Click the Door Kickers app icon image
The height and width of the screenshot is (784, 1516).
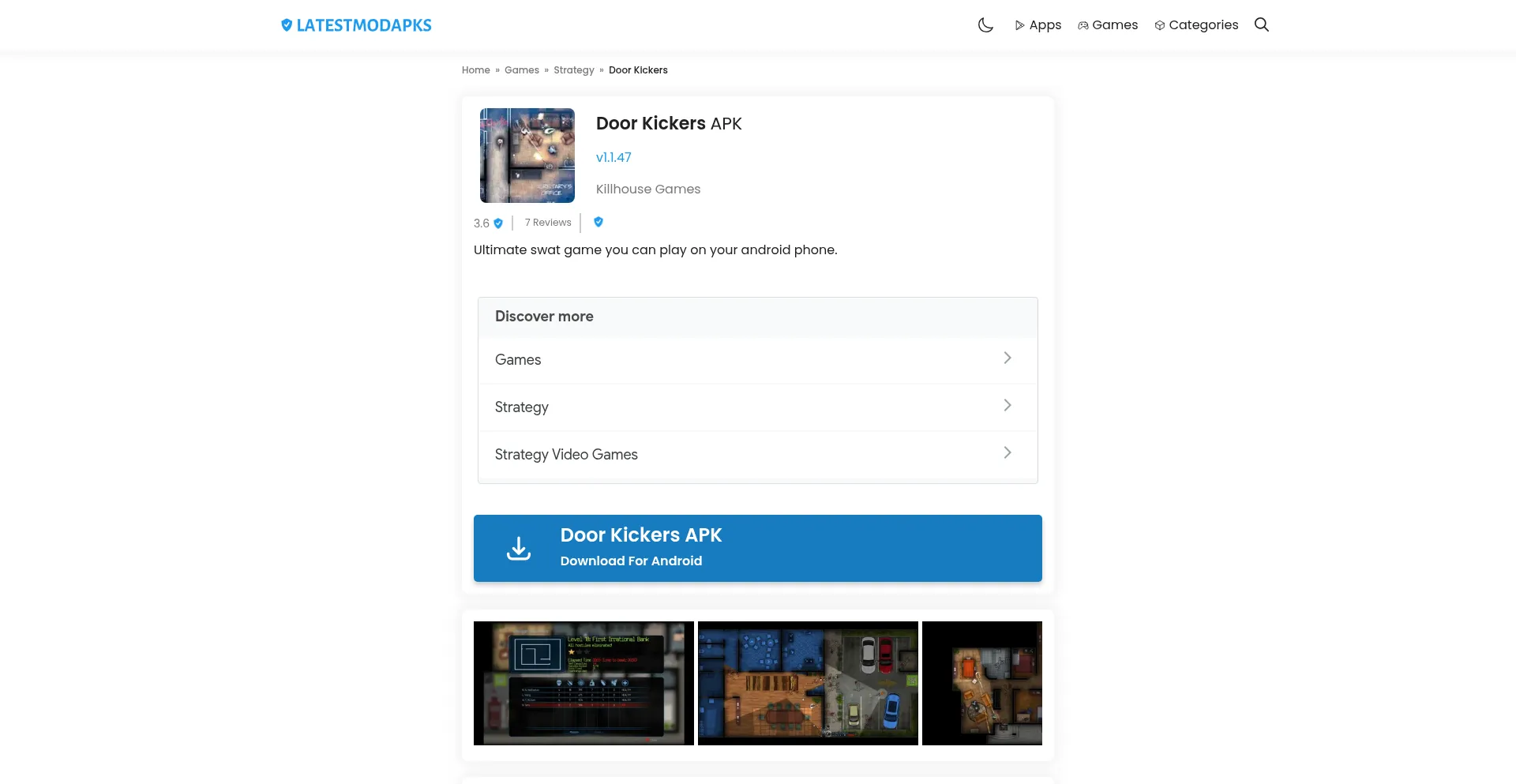(527, 156)
